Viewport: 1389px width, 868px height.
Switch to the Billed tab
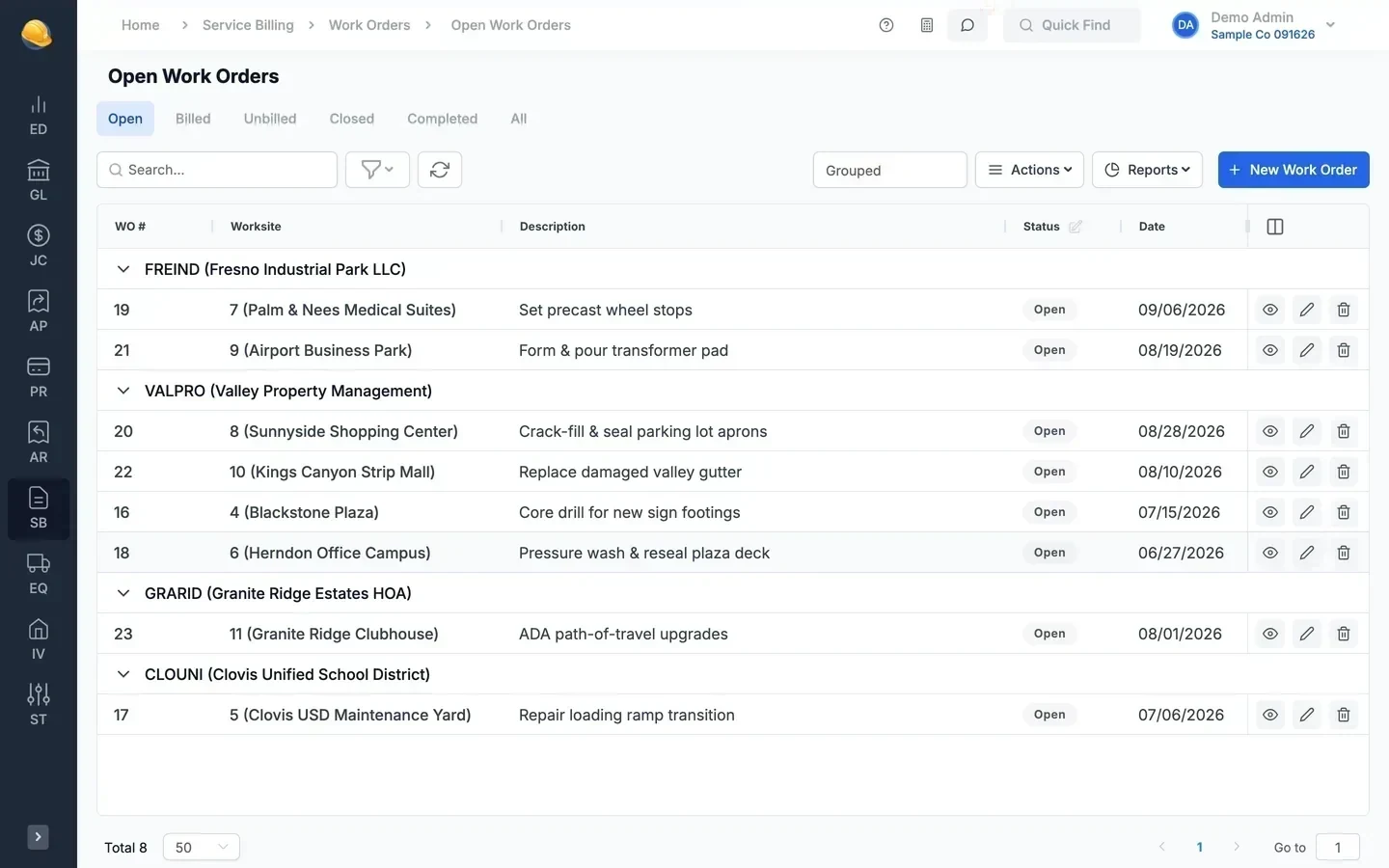(x=193, y=119)
